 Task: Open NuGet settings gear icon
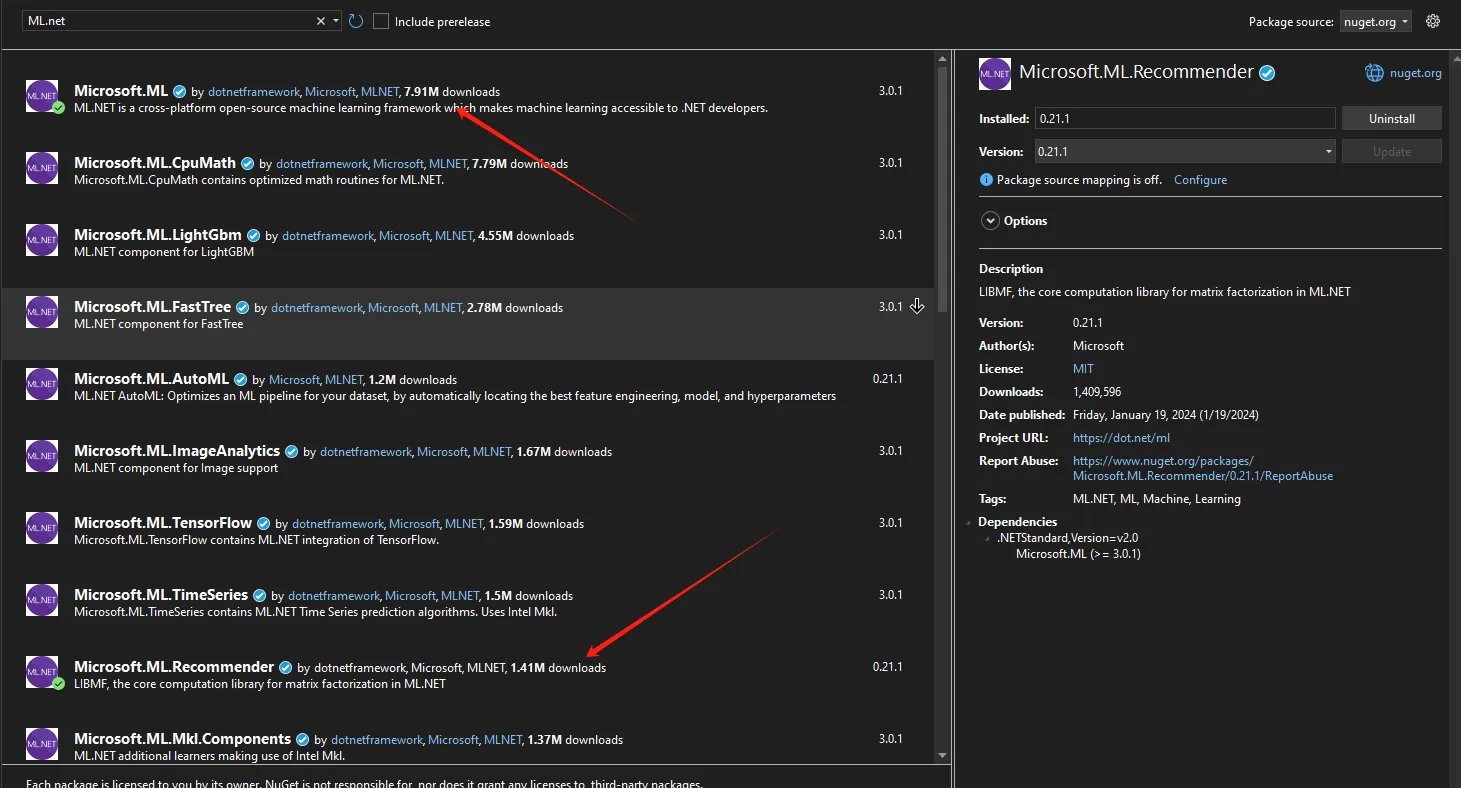pyautogui.click(x=1433, y=21)
